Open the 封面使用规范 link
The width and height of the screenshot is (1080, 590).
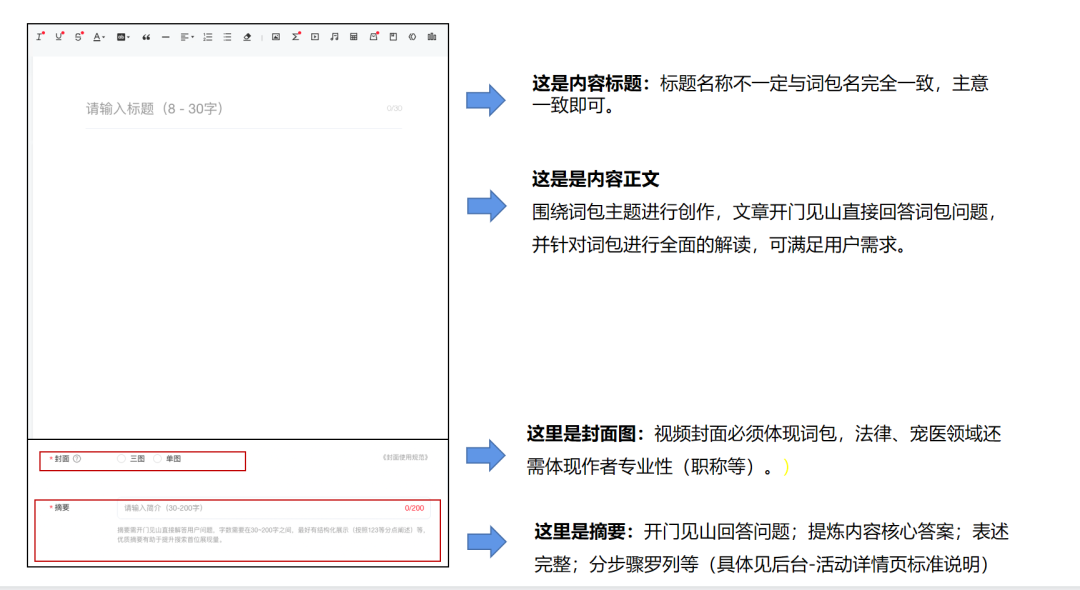[404, 457]
